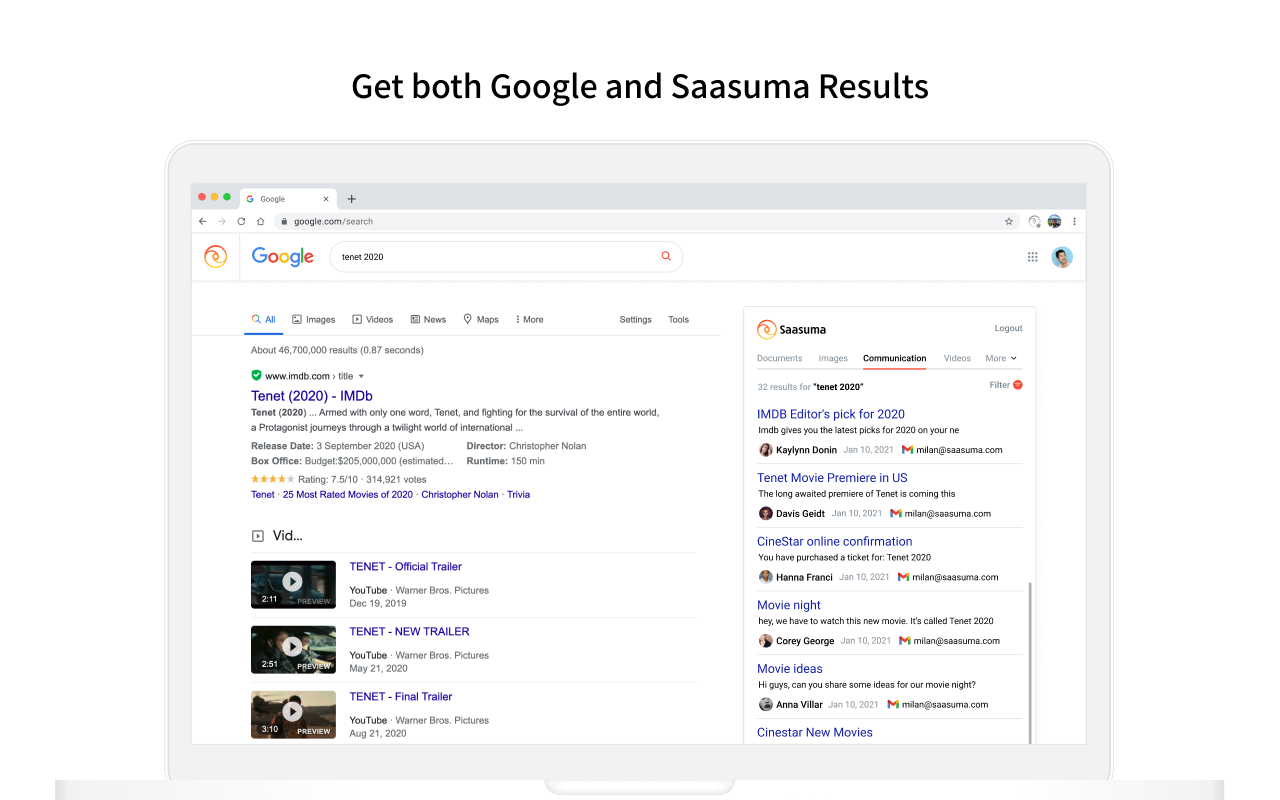Open IMDB Editor's pick for 2020 email
Screen dimensions: 1280x800
831,414
